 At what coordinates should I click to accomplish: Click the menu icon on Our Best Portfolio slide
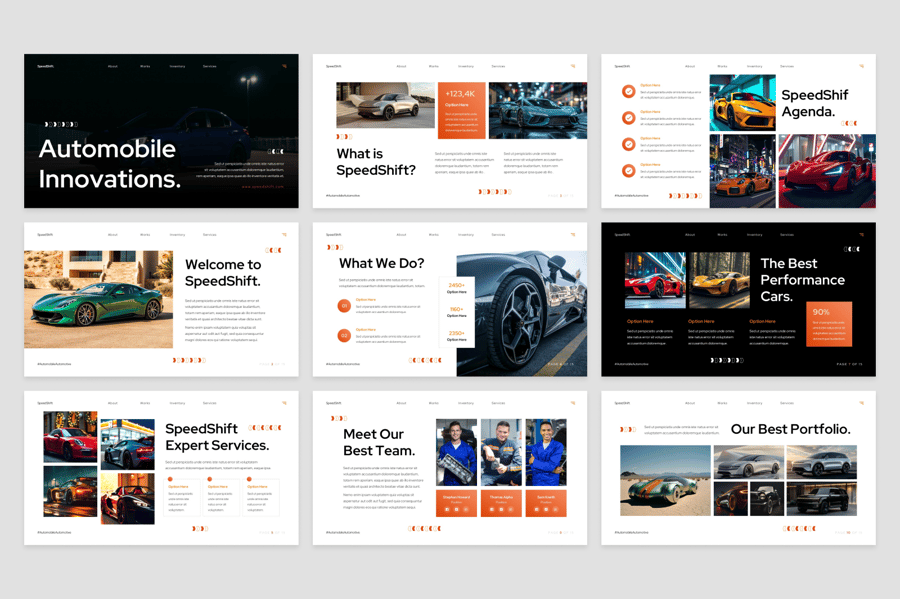pos(861,403)
